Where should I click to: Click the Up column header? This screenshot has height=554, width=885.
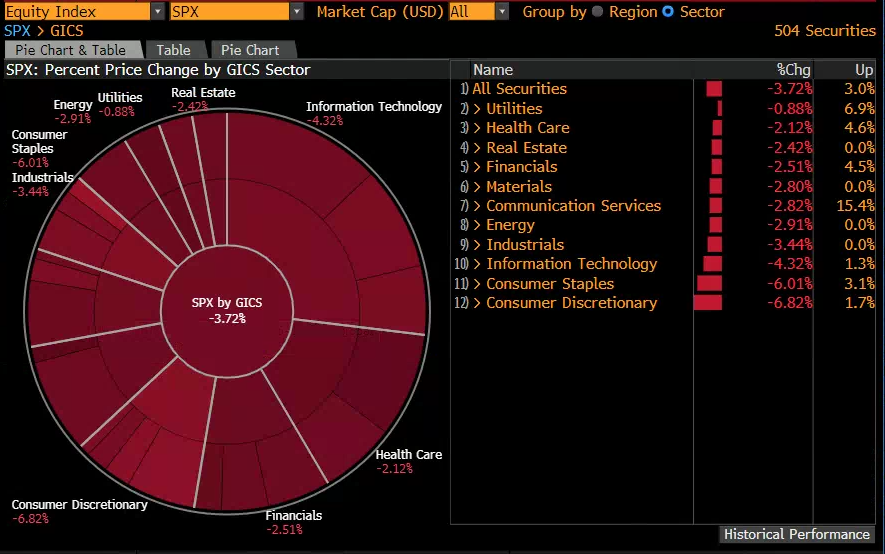pyautogui.click(x=864, y=70)
